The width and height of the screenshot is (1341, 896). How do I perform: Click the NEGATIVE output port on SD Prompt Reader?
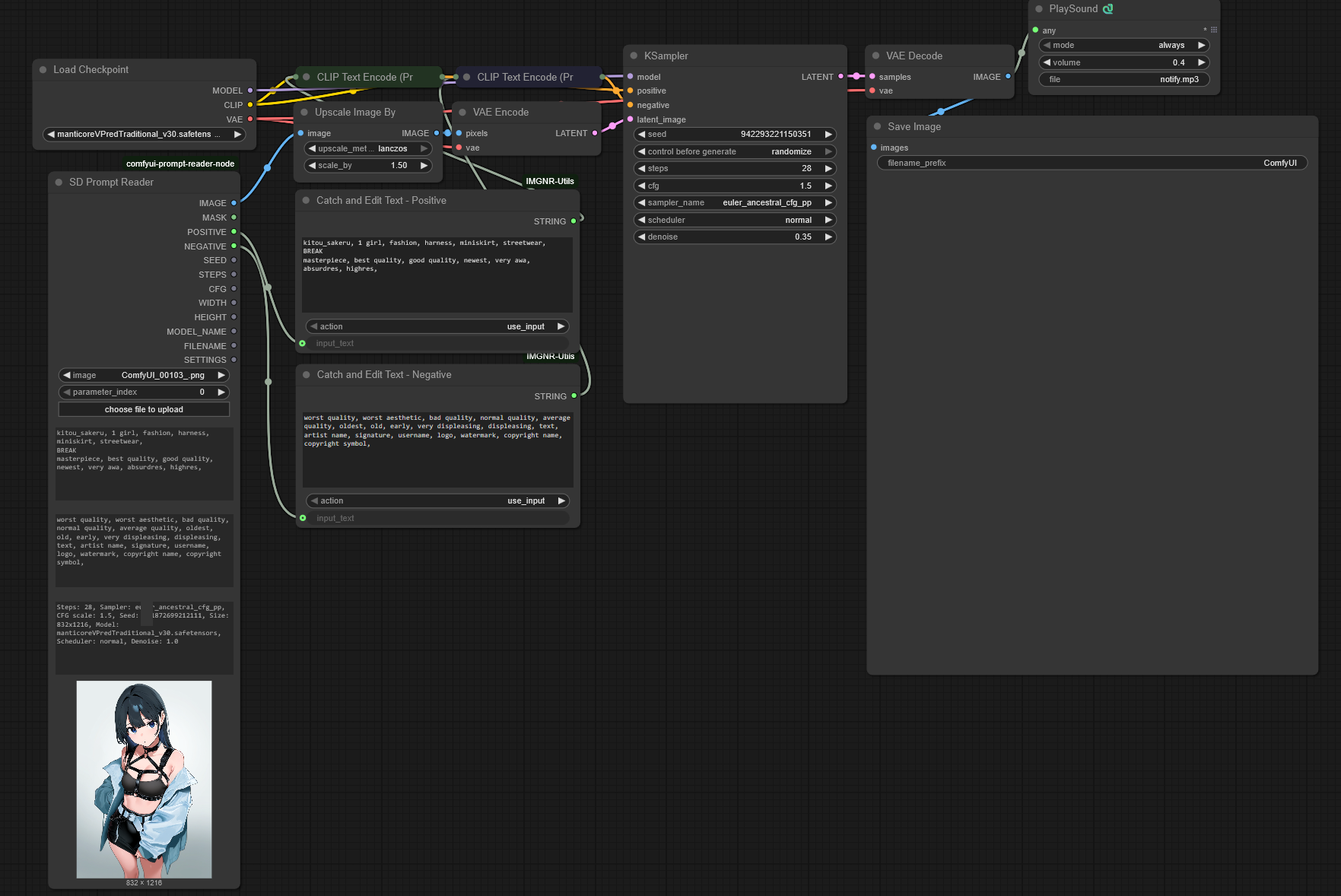234,246
